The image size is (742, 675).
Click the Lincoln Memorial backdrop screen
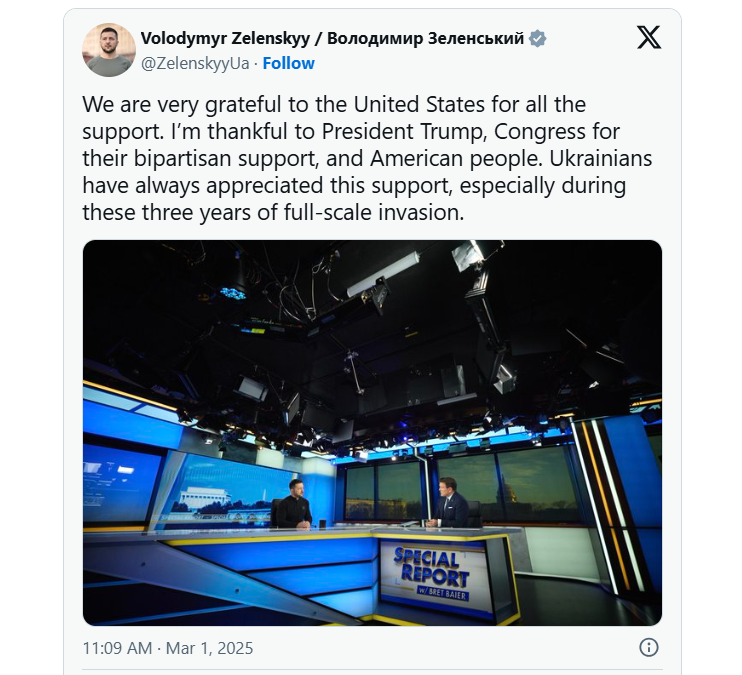222,490
